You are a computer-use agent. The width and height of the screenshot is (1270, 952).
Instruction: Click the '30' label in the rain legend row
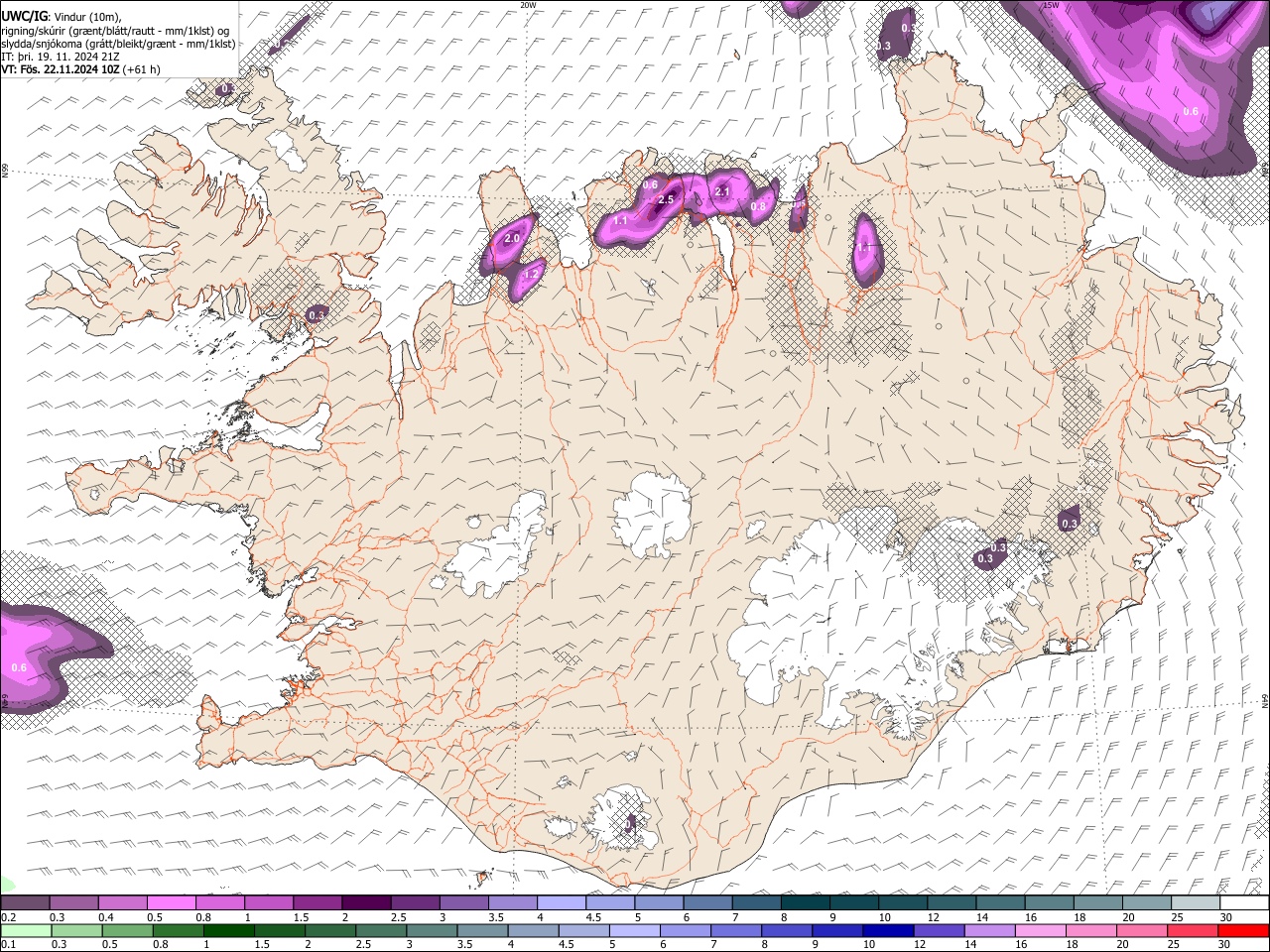point(1225,945)
